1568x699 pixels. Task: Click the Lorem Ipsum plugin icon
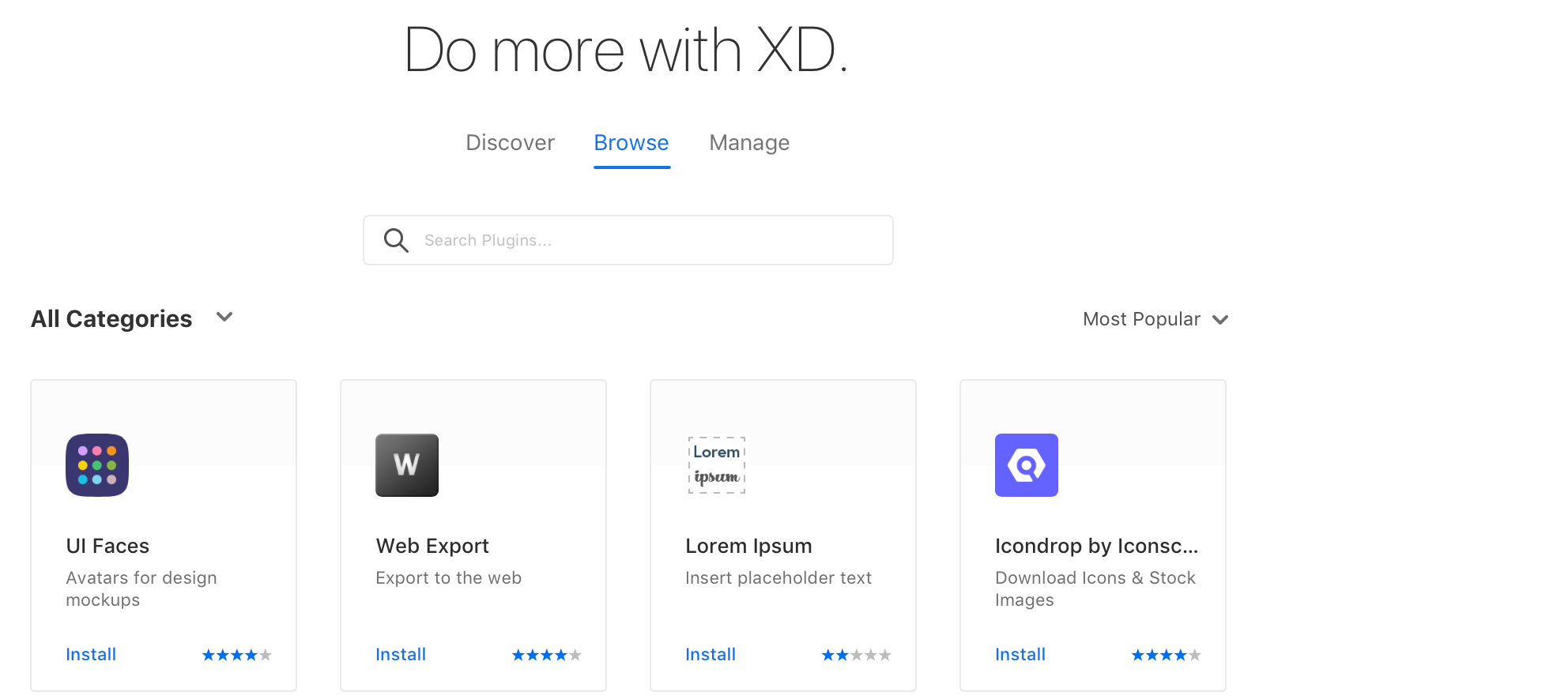[x=717, y=465]
